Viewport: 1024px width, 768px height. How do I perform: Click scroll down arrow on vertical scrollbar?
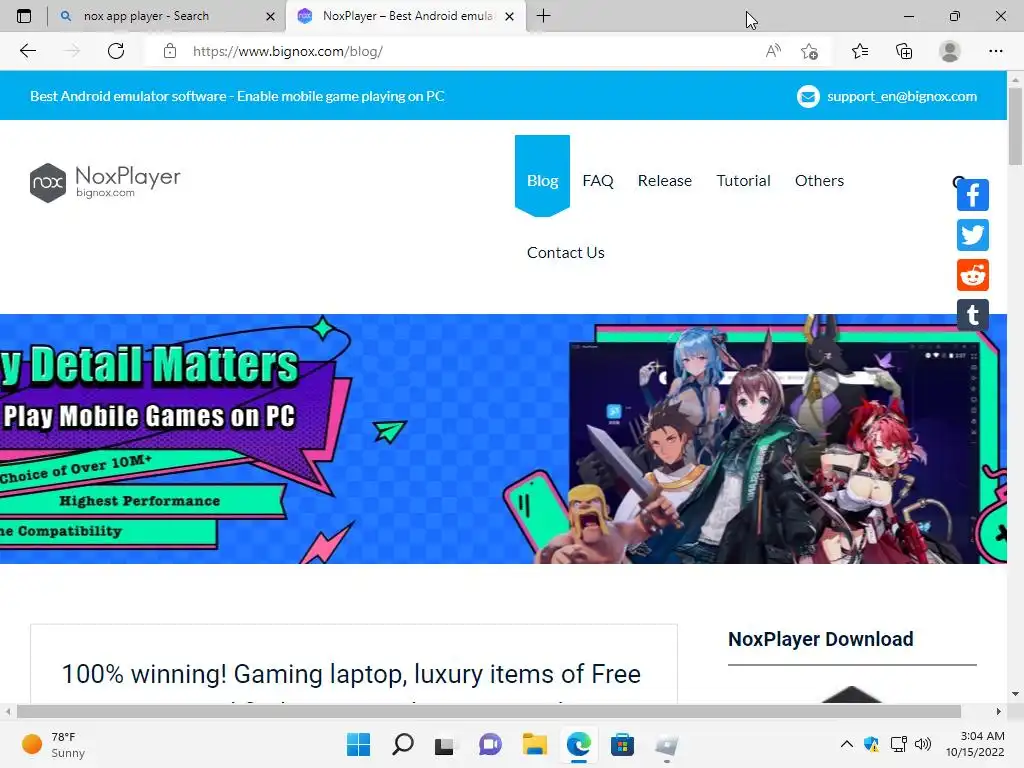(x=1015, y=694)
